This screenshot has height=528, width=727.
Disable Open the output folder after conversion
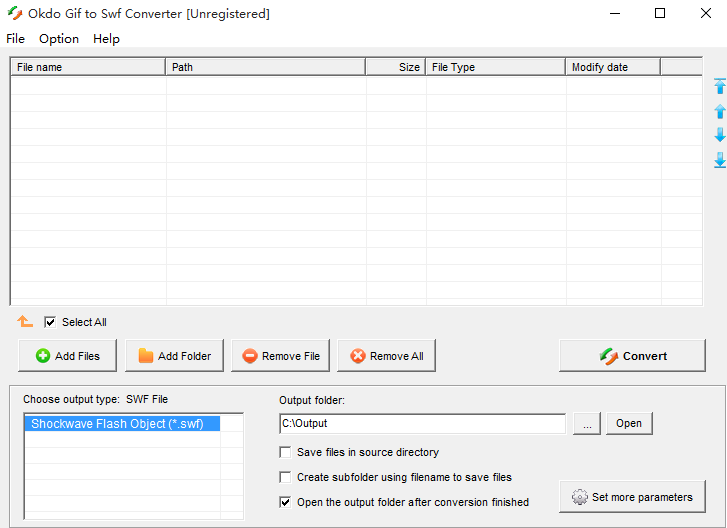285,502
